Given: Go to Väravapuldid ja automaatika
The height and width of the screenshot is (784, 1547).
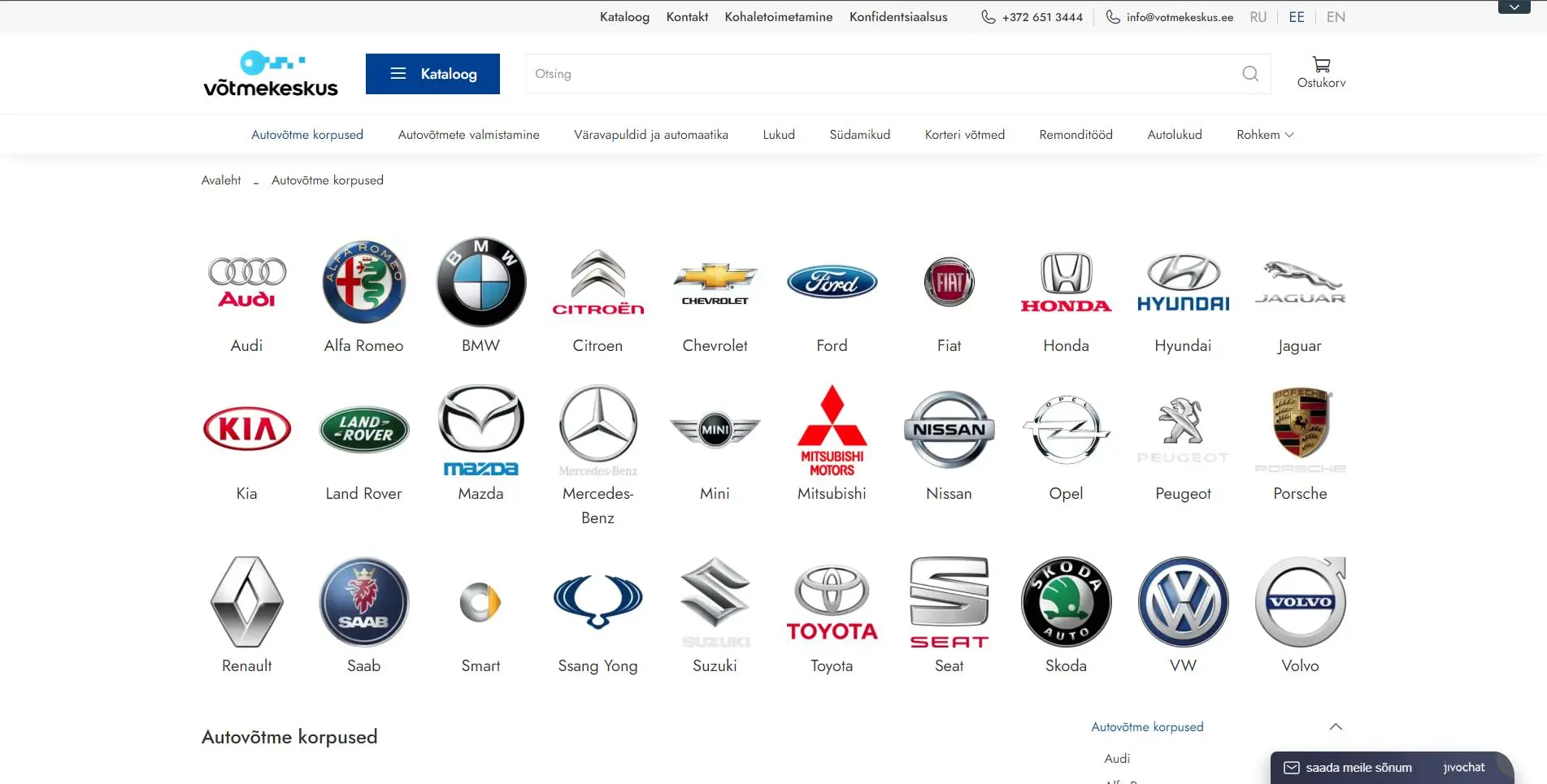Looking at the screenshot, I should pyautogui.click(x=651, y=135).
